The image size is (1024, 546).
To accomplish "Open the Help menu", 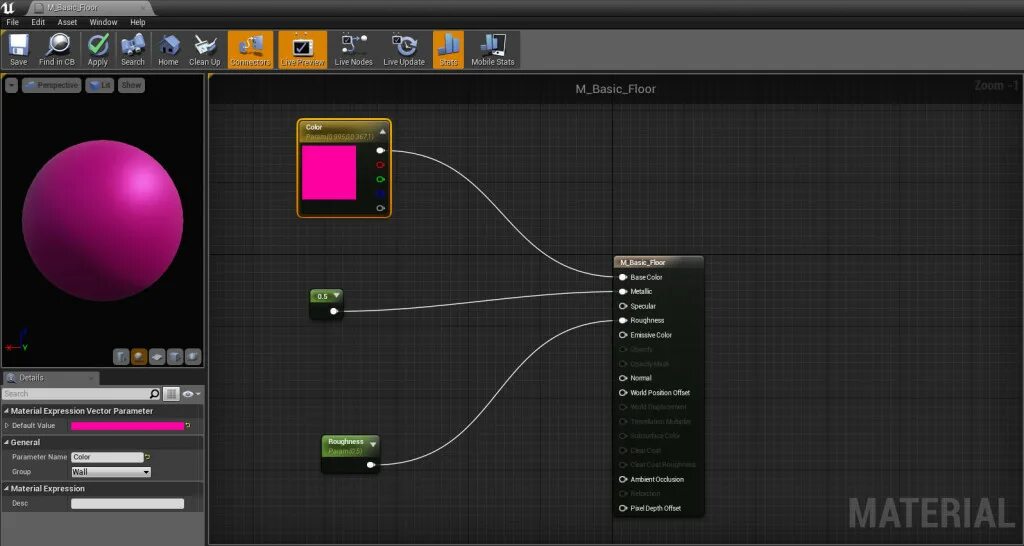I will pos(138,22).
